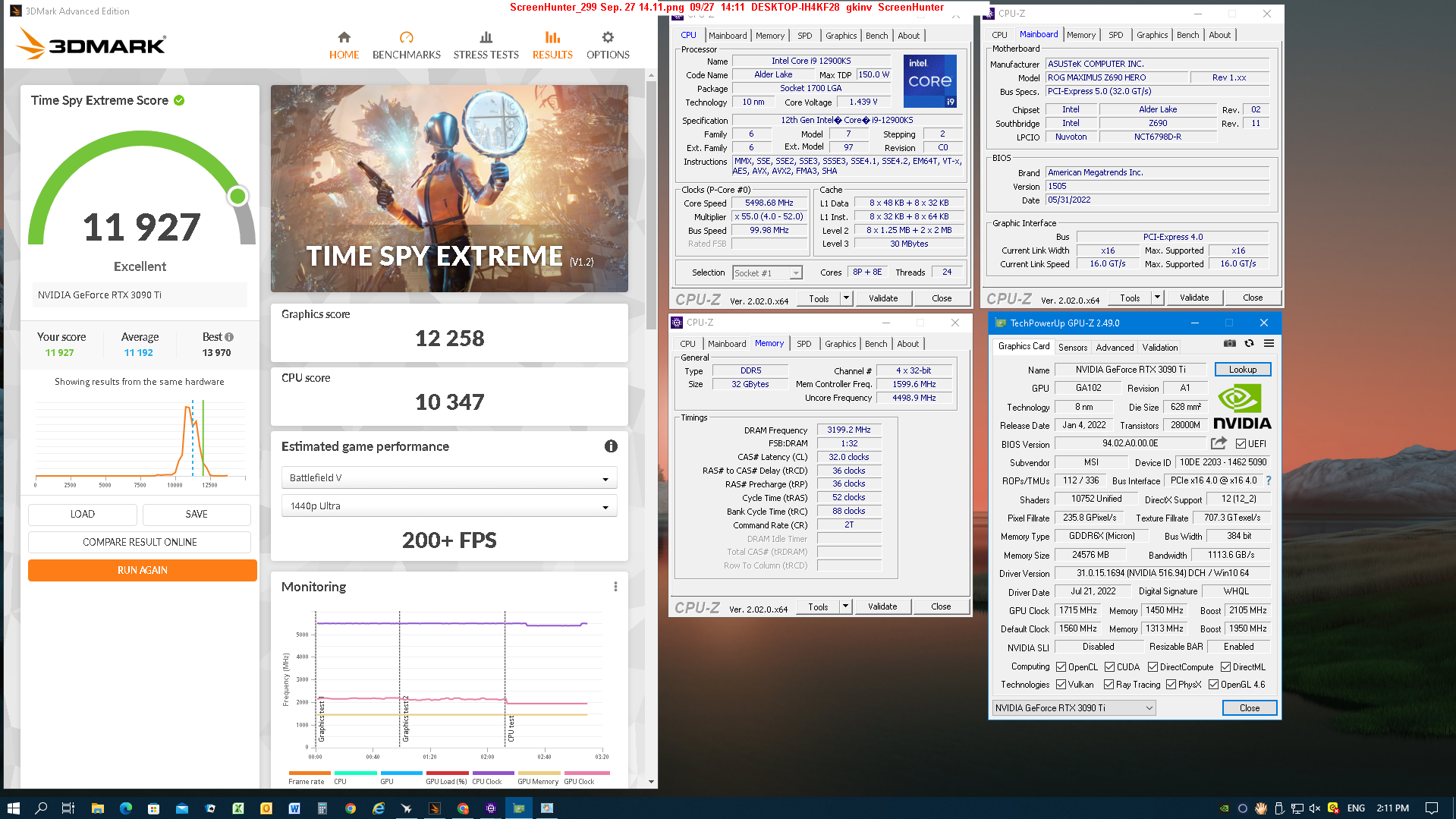Screen dimensions: 1456x819
Task: Toggle the OpenCL checkbox in GPU-Z
Action: pos(1061,667)
